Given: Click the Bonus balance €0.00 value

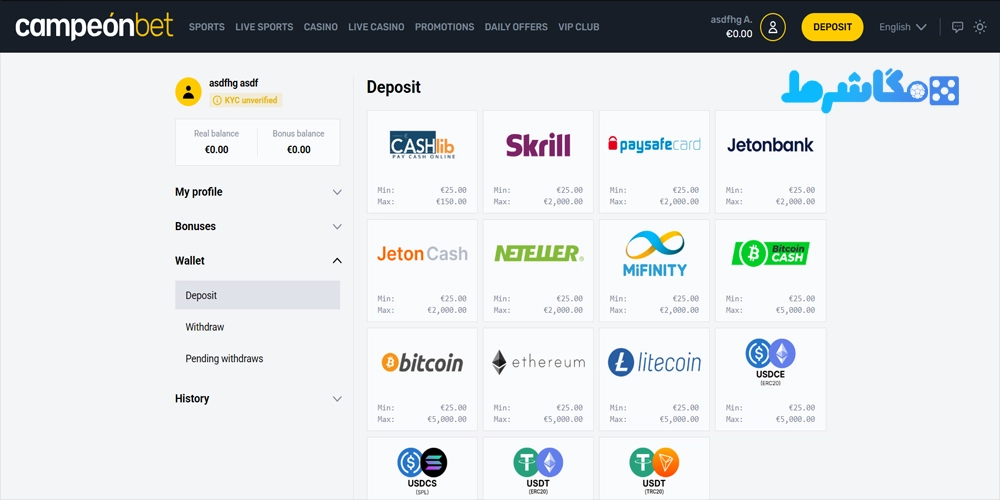Looking at the screenshot, I should point(298,150).
